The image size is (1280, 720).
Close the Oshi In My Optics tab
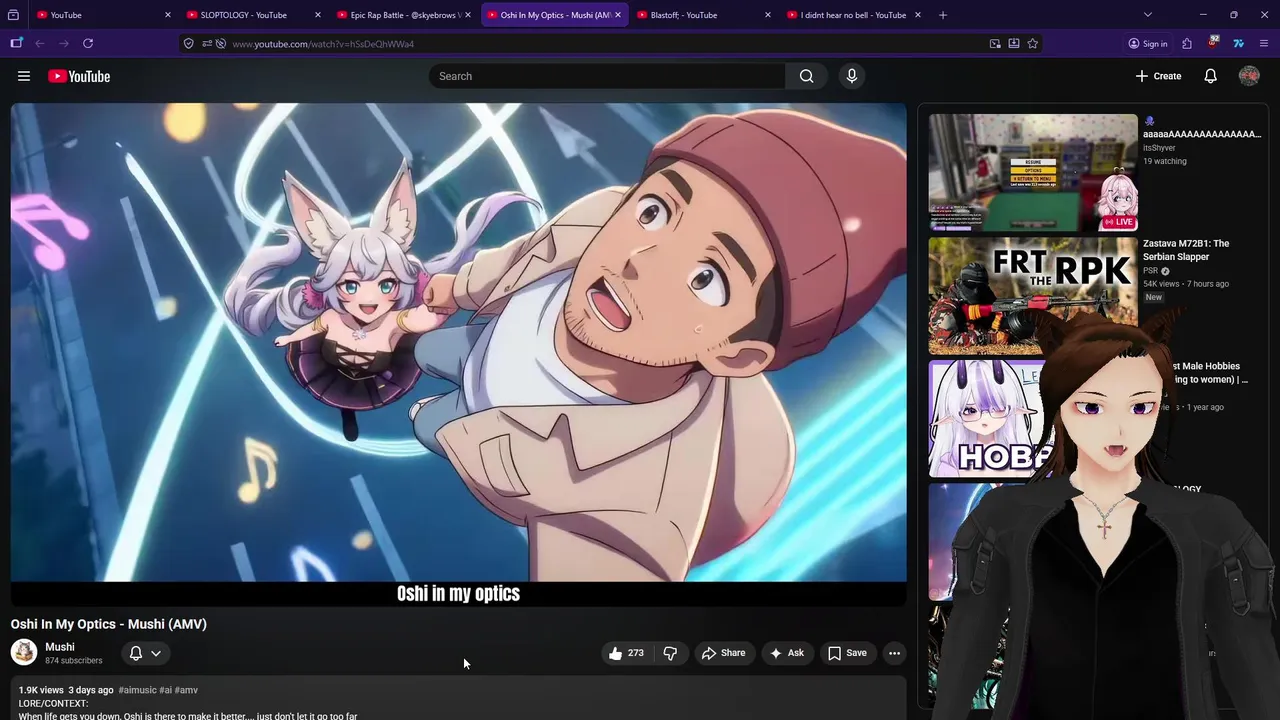(617, 15)
